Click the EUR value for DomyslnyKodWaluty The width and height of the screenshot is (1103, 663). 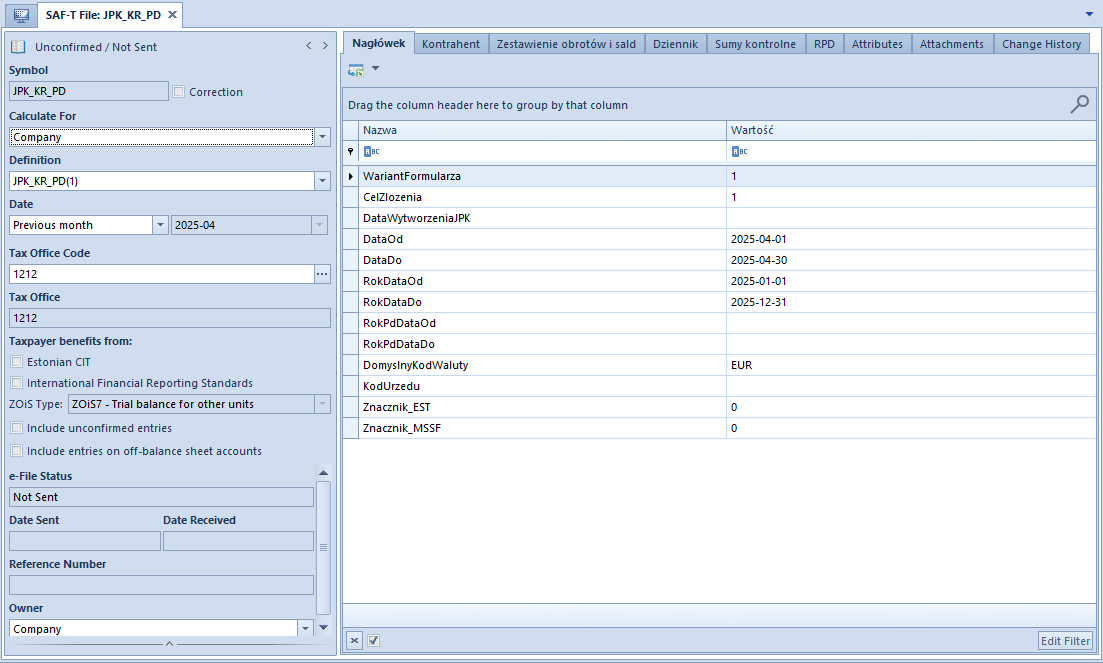click(x=741, y=366)
